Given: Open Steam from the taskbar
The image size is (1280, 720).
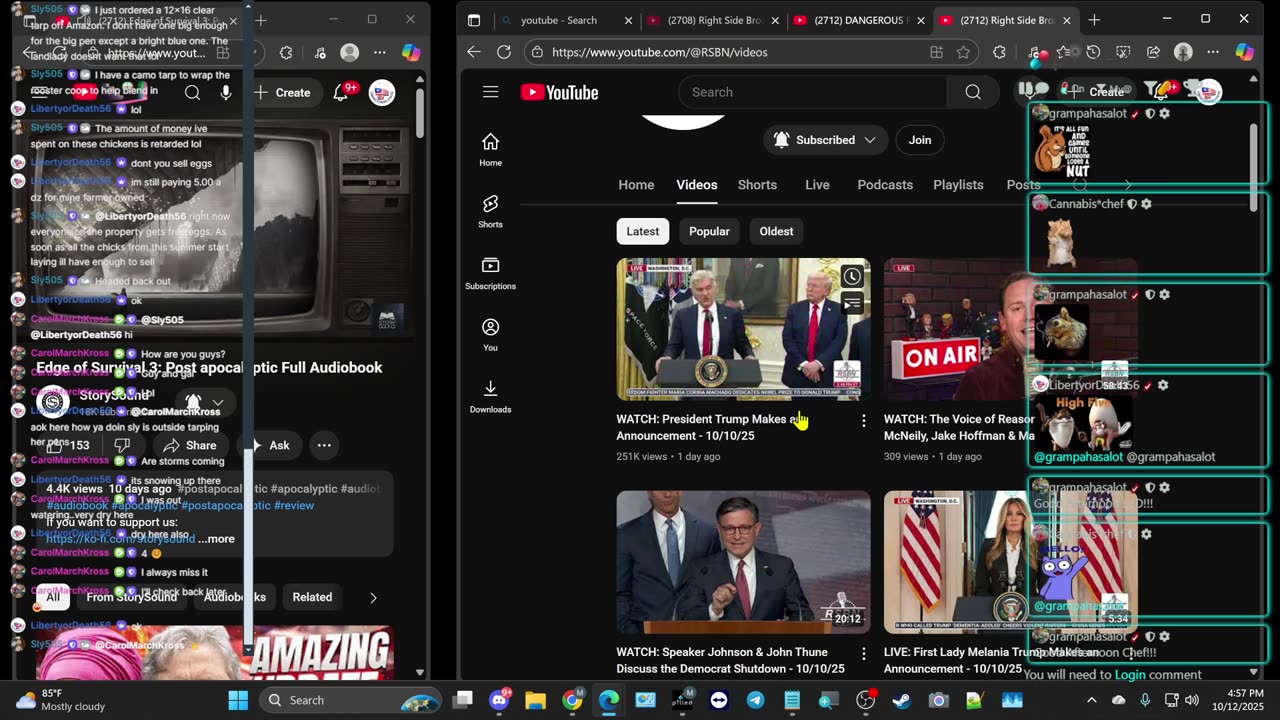Looking at the screenshot, I should click(x=901, y=700).
